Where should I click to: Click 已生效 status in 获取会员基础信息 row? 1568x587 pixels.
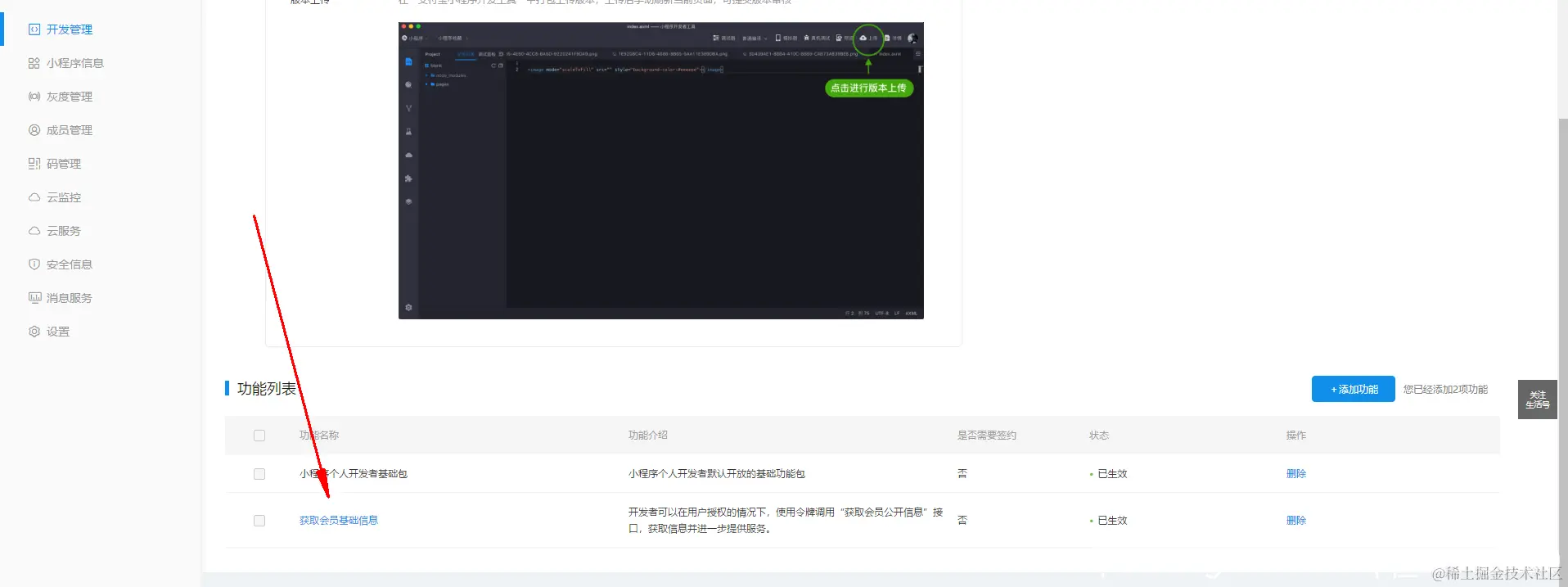click(1112, 521)
